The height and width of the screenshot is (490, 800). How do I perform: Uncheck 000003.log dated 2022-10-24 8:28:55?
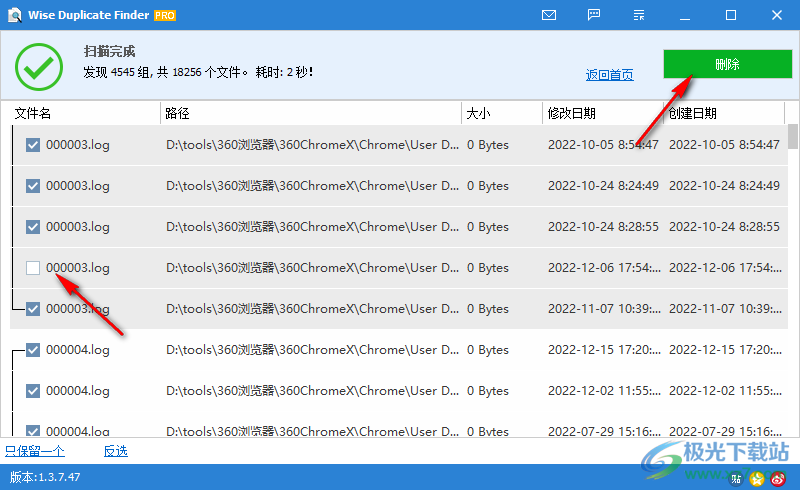33,227
